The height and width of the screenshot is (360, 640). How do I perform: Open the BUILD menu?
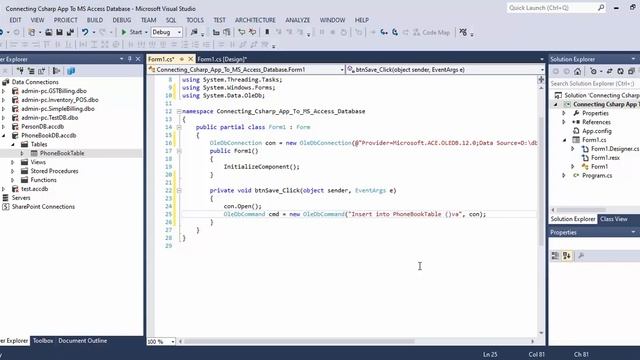point(95,20)
